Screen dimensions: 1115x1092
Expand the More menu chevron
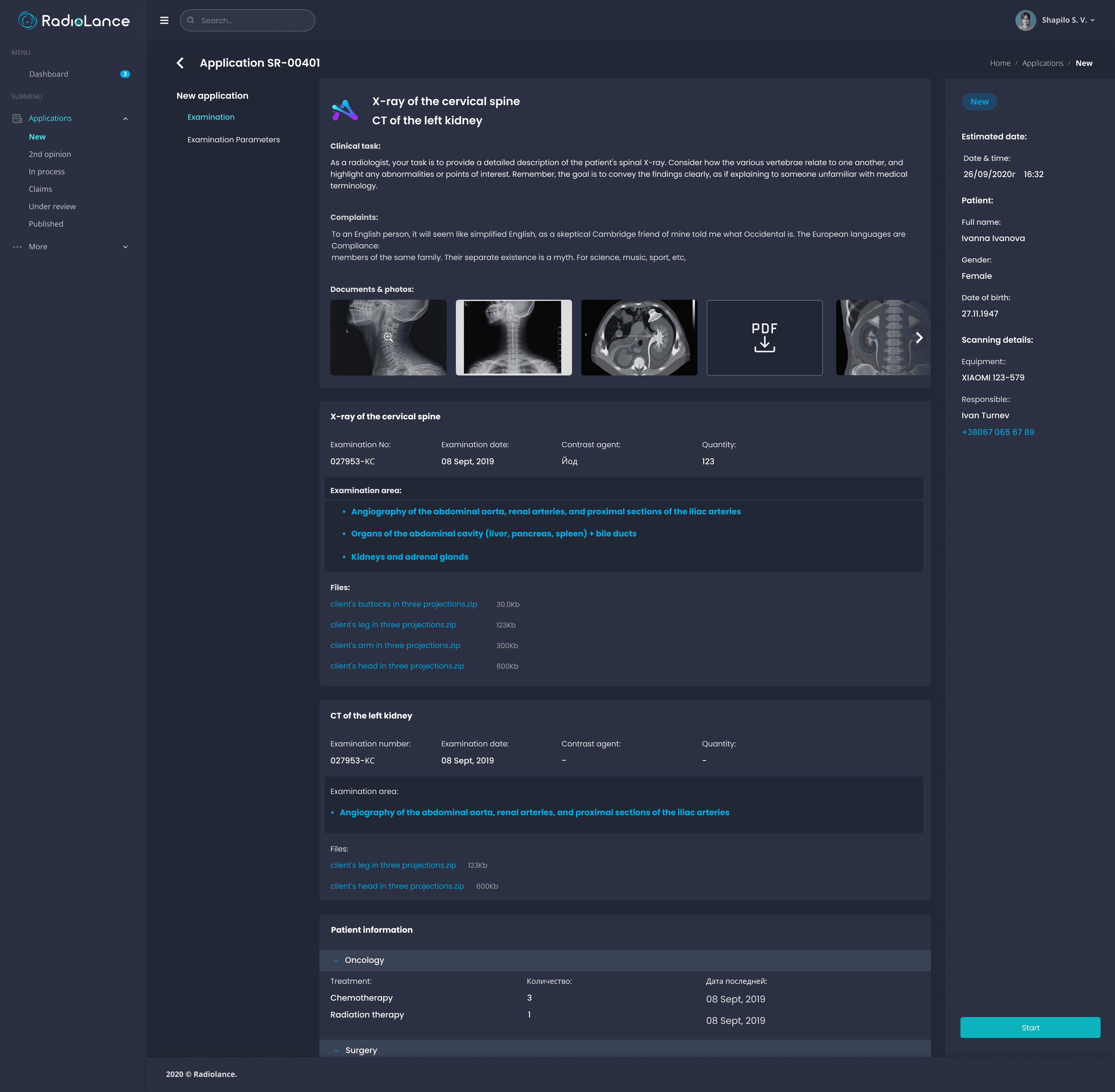[125, 247]
